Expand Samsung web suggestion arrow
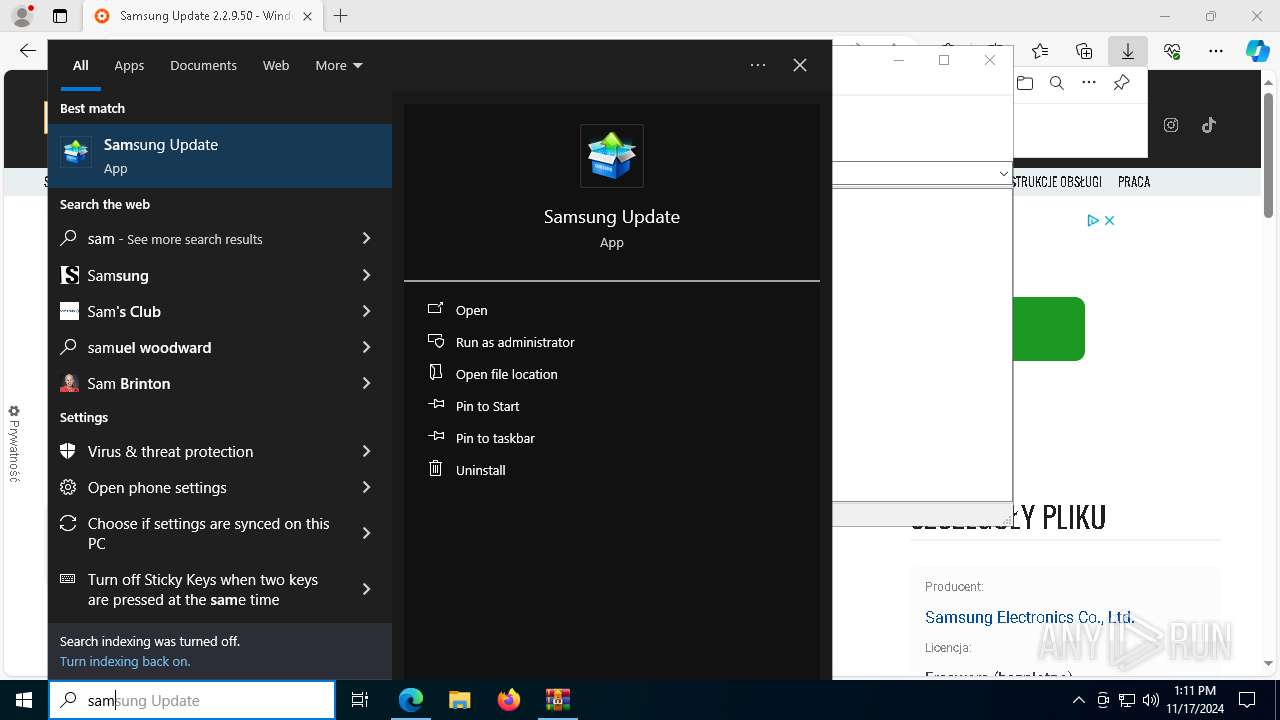The height and width of the screenshot is (720, 1280). (366, 275)
